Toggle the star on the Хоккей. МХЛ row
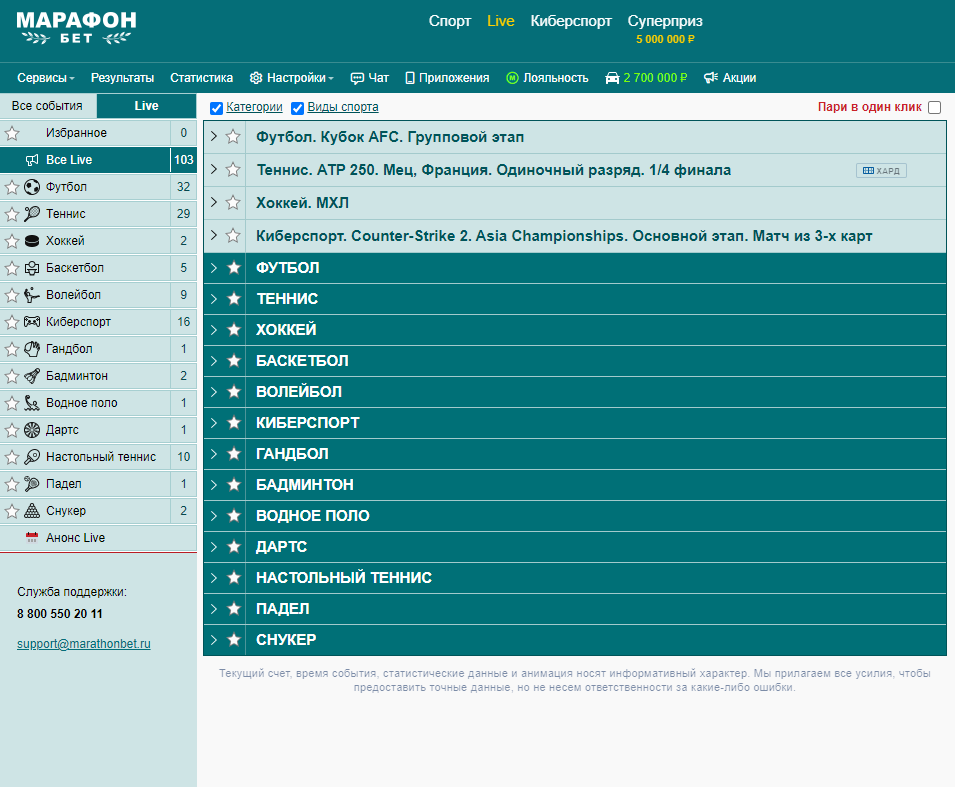The image size is (955, 787). (233, 203)
